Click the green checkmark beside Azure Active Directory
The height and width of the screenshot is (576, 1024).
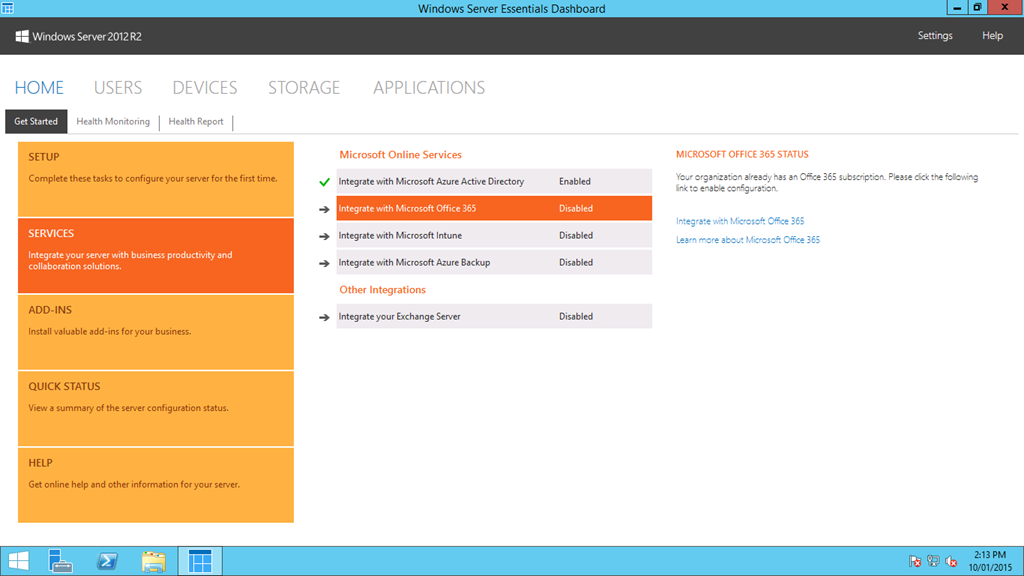(x=324, y=182)
